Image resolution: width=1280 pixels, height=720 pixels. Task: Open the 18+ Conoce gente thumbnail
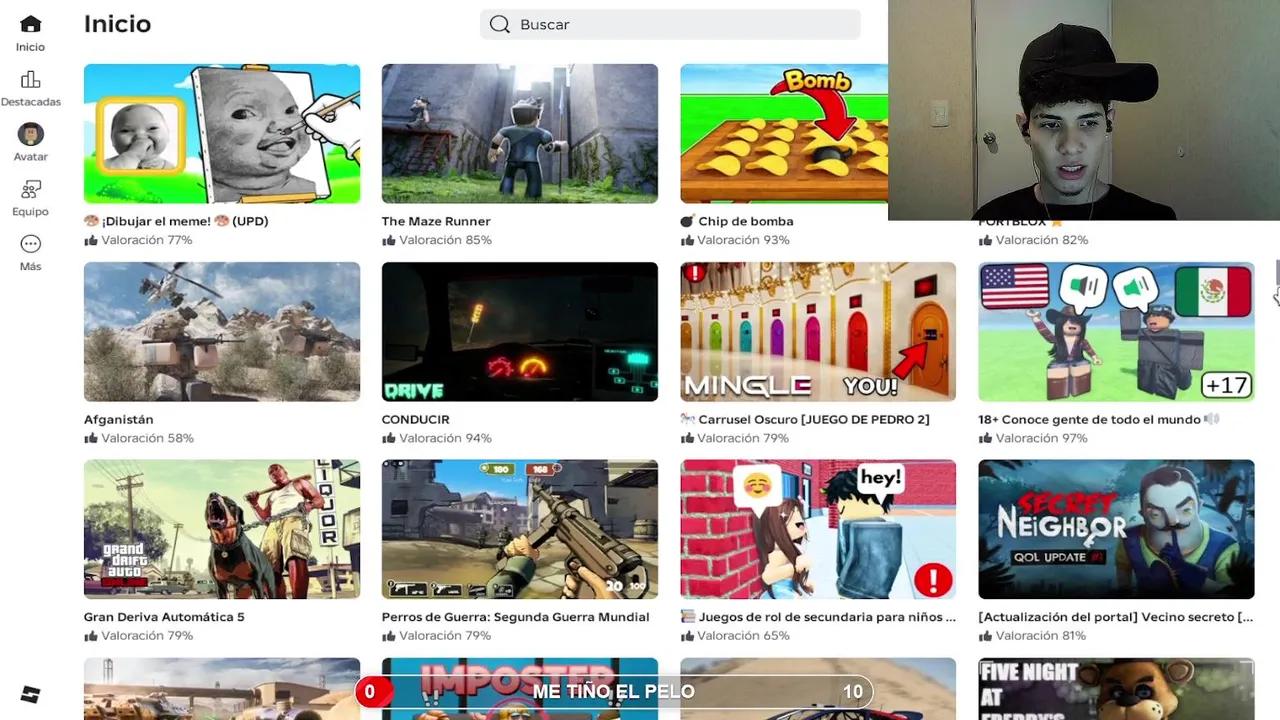[x=1116, y=331]
